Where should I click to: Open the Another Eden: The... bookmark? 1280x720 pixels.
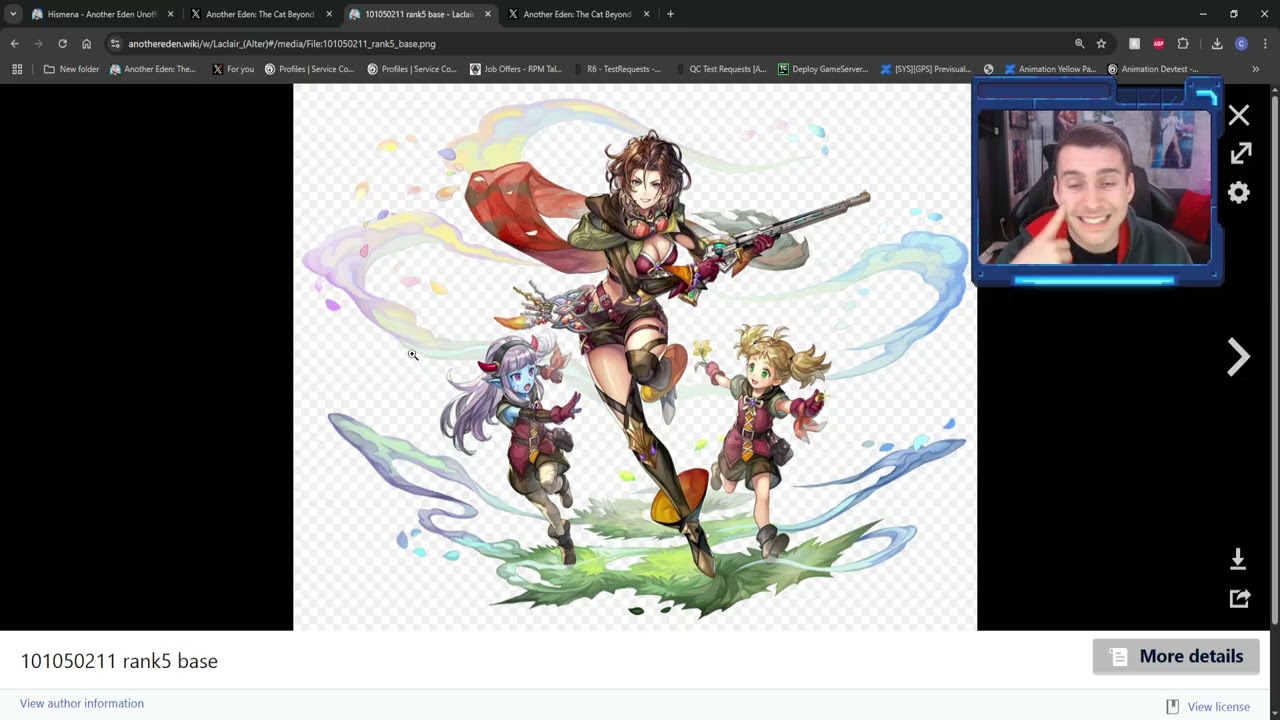[152, 69]
